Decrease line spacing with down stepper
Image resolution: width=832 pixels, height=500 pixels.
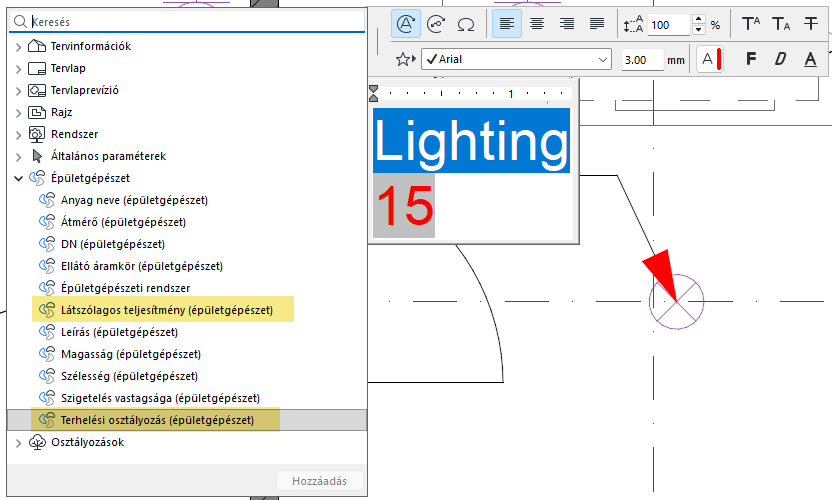click(x=699, y=30)
